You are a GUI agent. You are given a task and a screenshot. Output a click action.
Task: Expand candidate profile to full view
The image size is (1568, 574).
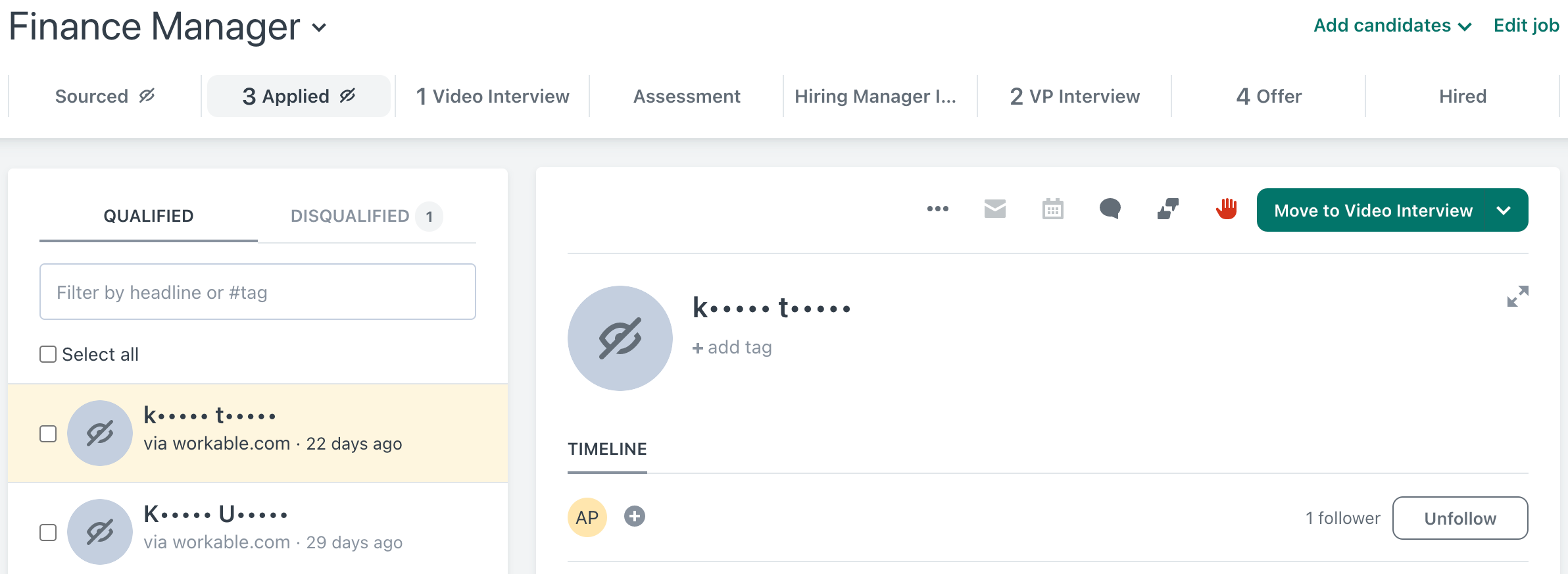(1517, 296)
